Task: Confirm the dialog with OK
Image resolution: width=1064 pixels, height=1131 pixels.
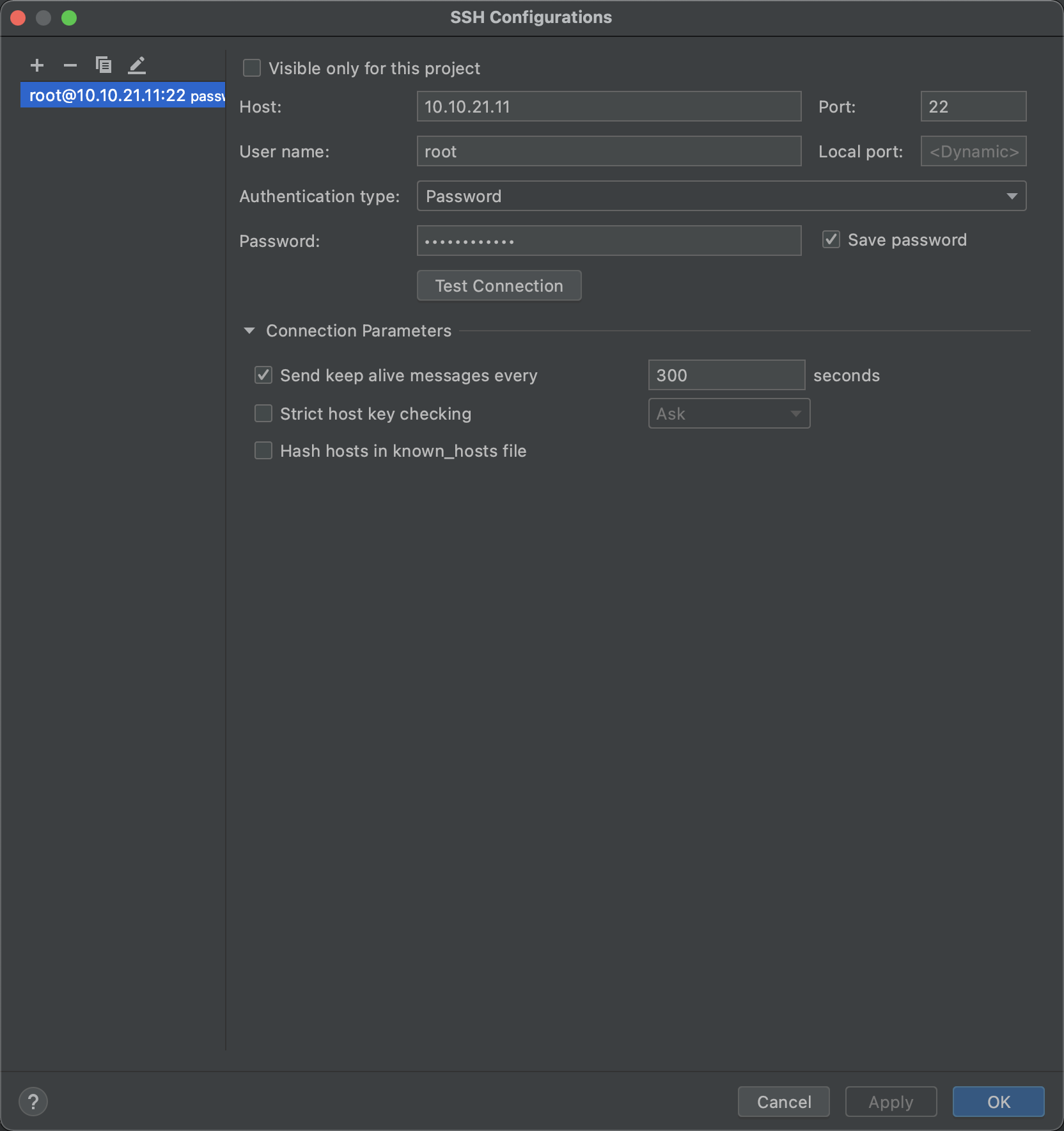Action: [x=998, y=1102]
